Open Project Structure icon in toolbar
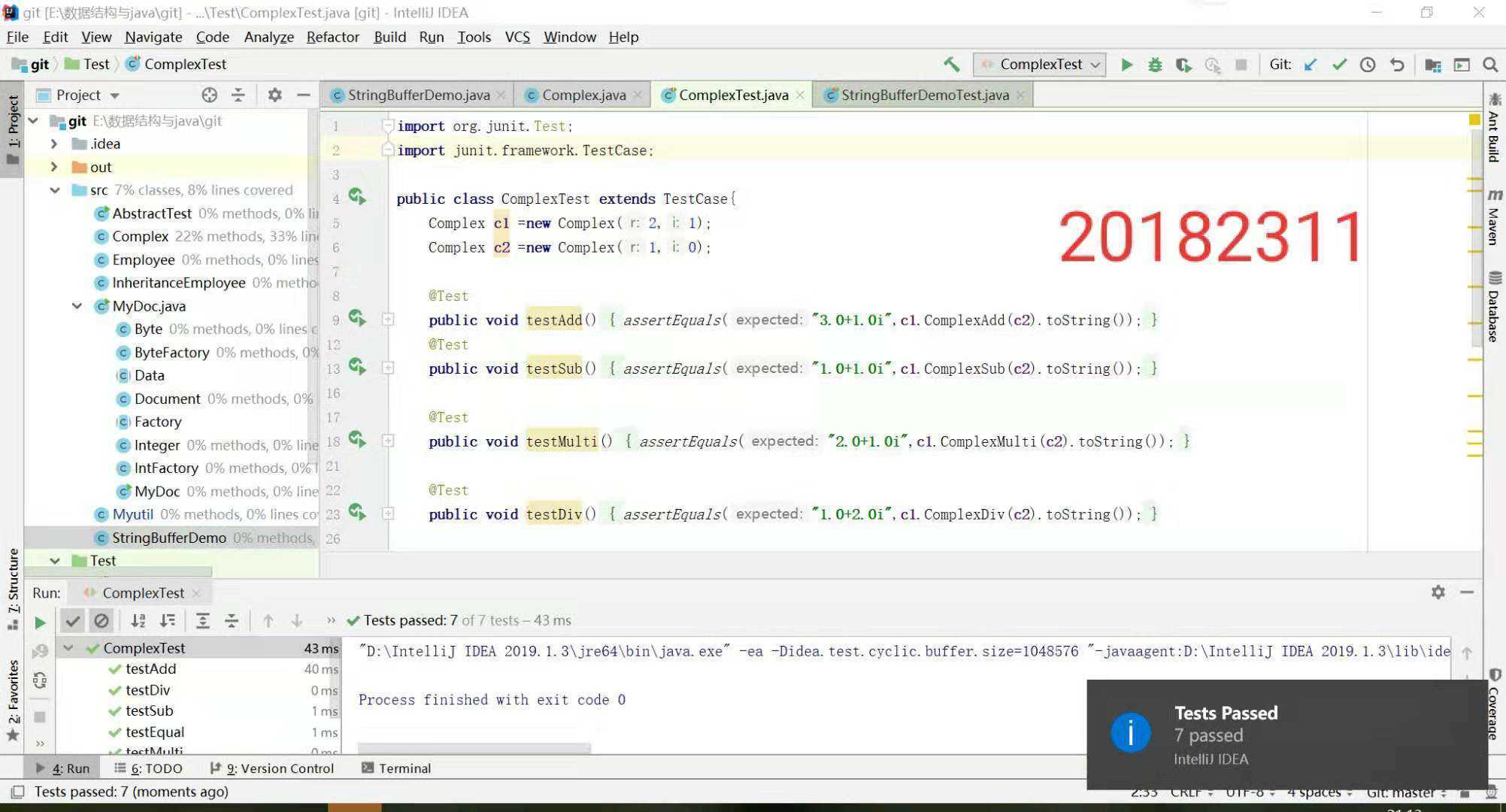The width and height of the screenshot is (1506, 812). 1433,65
